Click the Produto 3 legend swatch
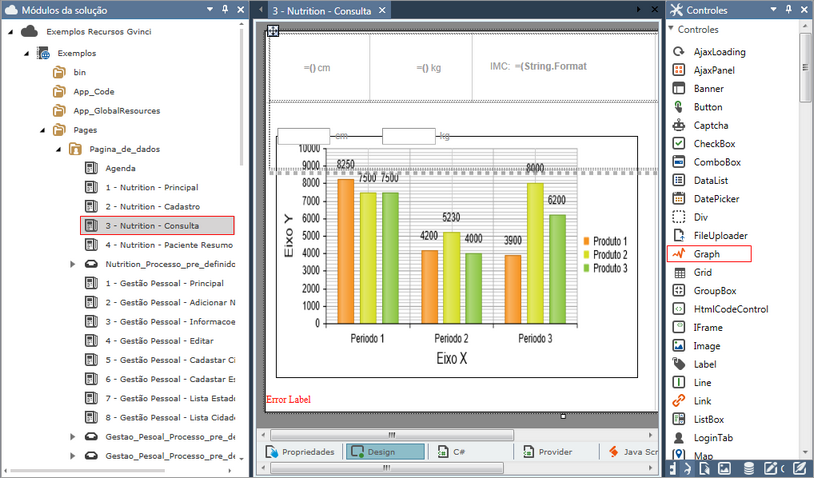Viewport: 814px width, 478px height. pos(587,268)
